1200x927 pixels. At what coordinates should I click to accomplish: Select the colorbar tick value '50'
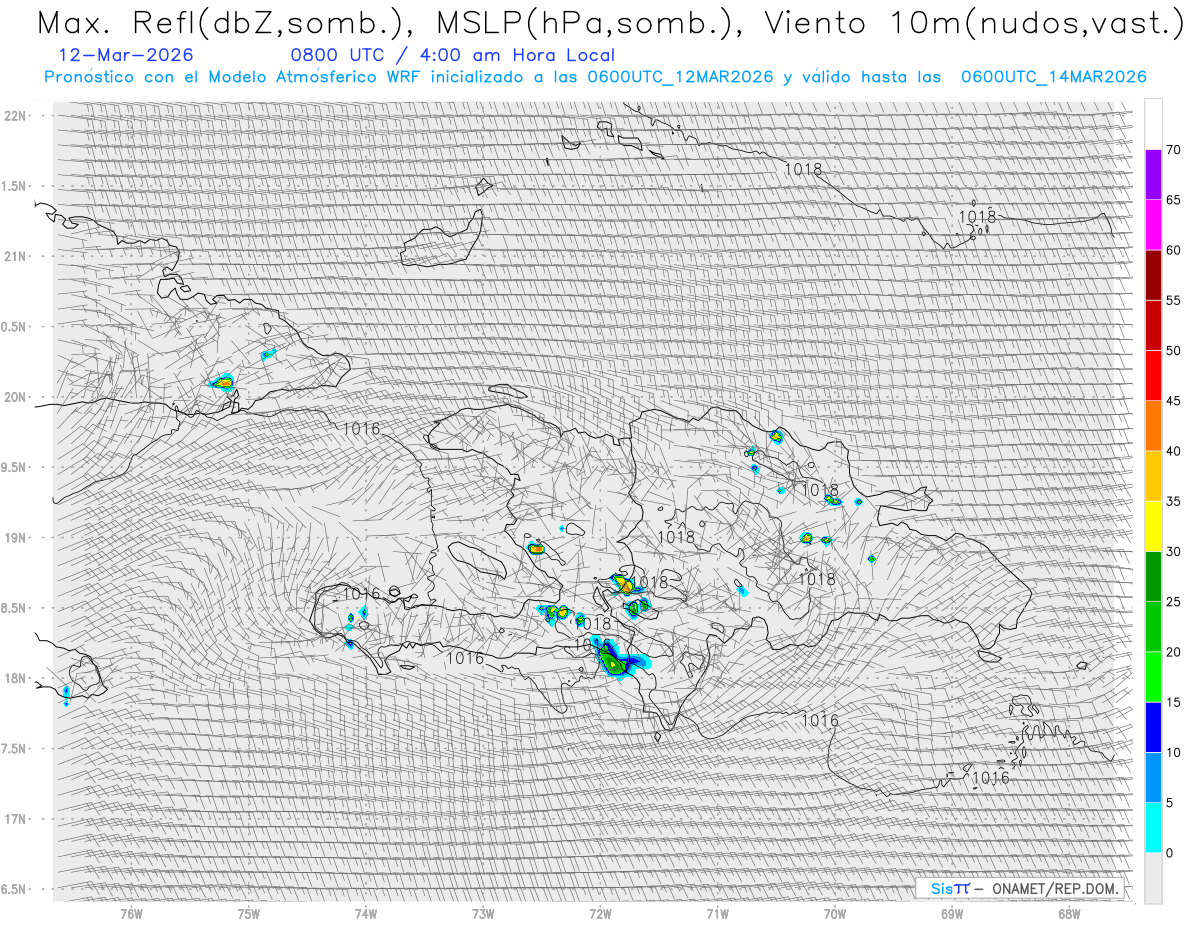[x=1173, y=351]
